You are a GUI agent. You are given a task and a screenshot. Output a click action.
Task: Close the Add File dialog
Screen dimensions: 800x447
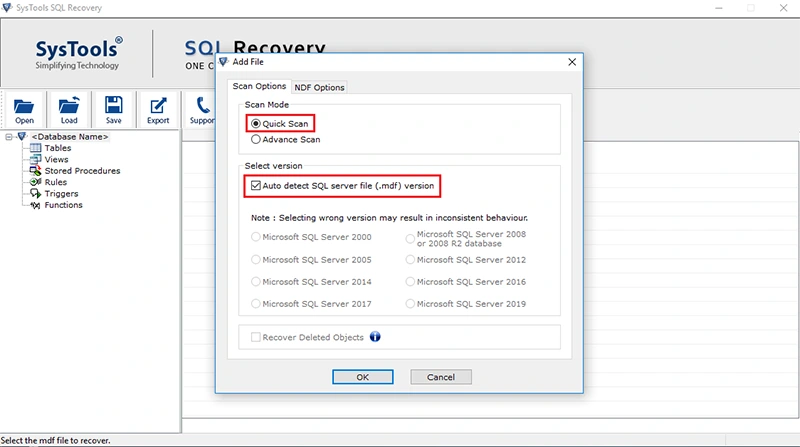572,62
